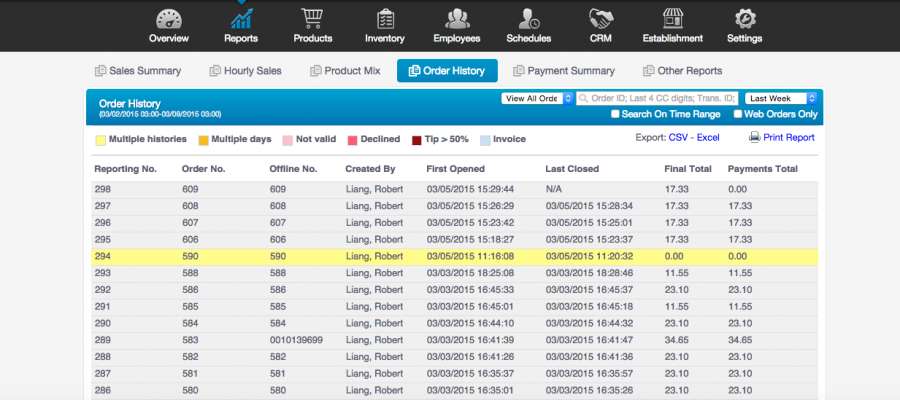The height and width of the screenshot is (400, 900).
Task: Open the Establishment storefront icon
Action: tap(673, 19)
